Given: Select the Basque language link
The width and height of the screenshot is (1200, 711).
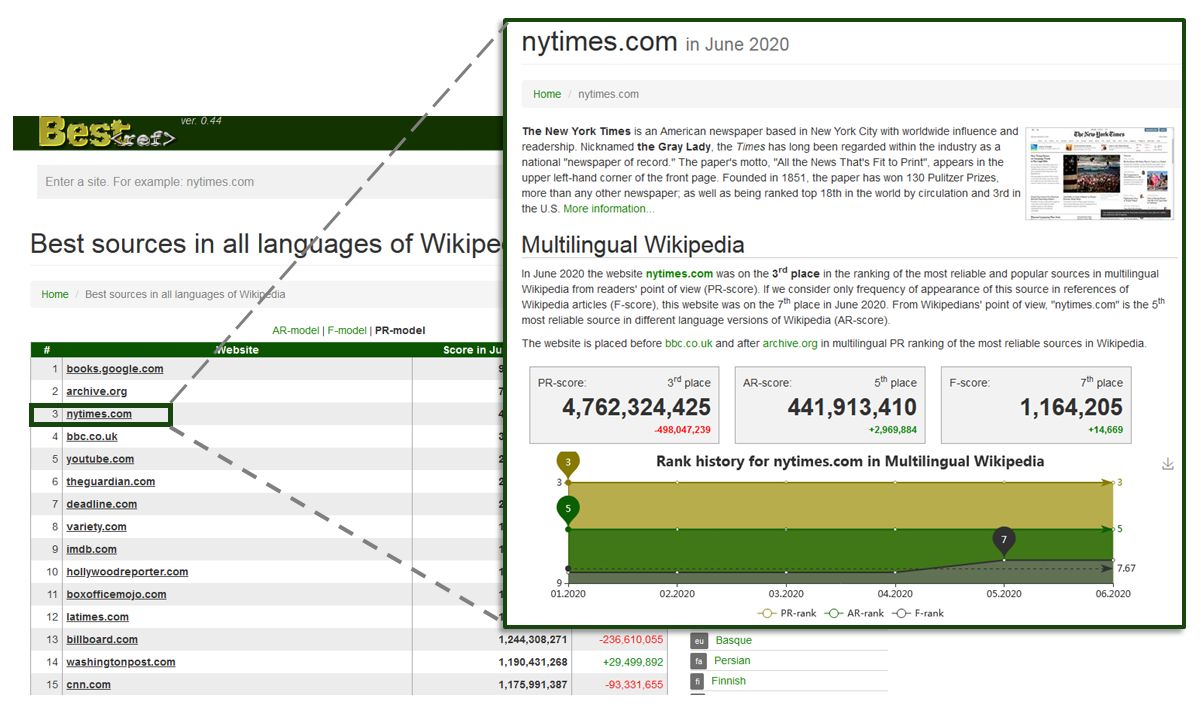Looking at the screenshot, I should click(734, 641).
